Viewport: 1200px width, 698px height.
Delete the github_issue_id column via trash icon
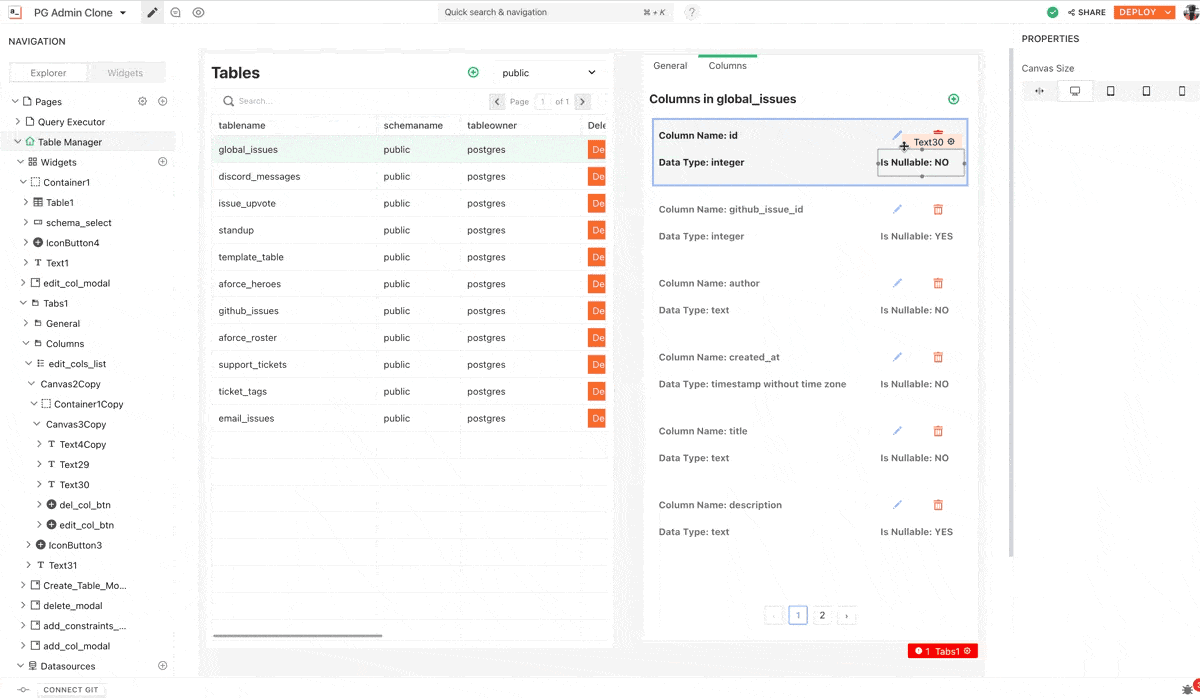[x=938, y=210]
